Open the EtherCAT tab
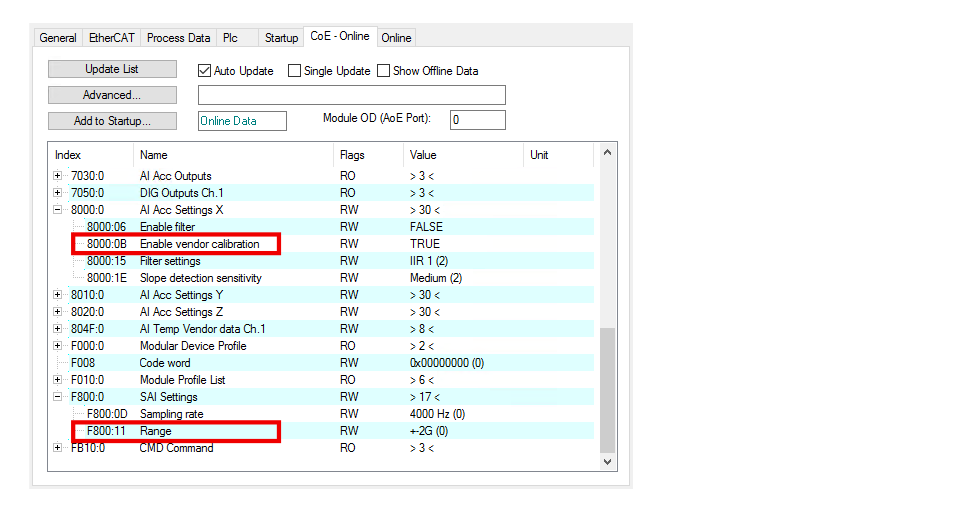The height and width of the screenshot is (512, 965). click(111, 38)
